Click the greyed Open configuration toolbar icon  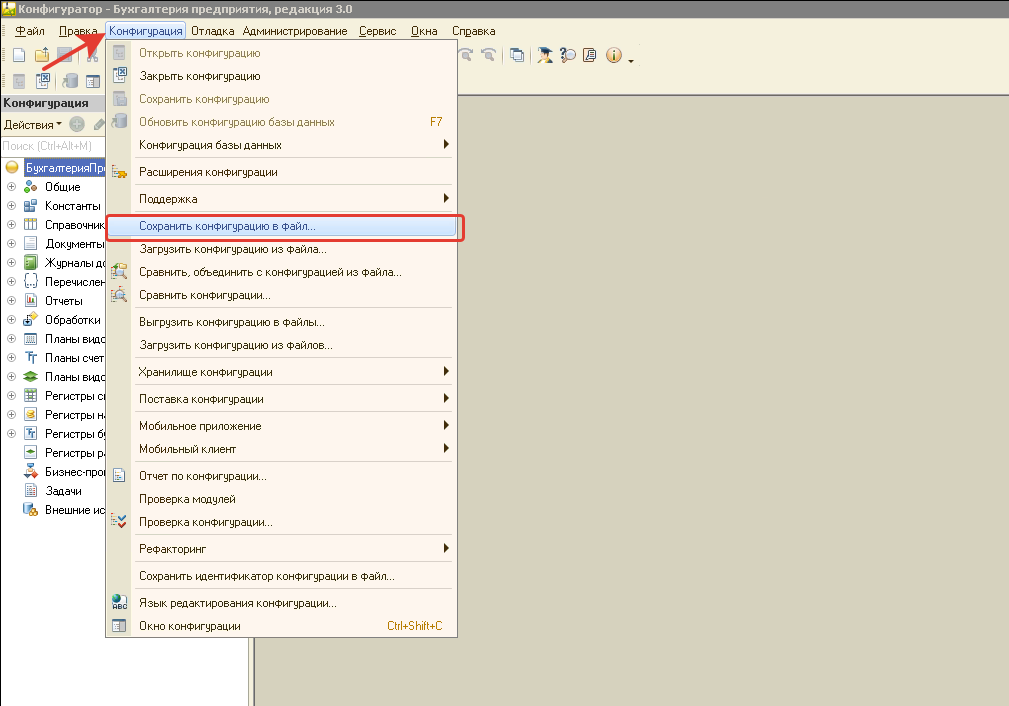coord(19,81)
